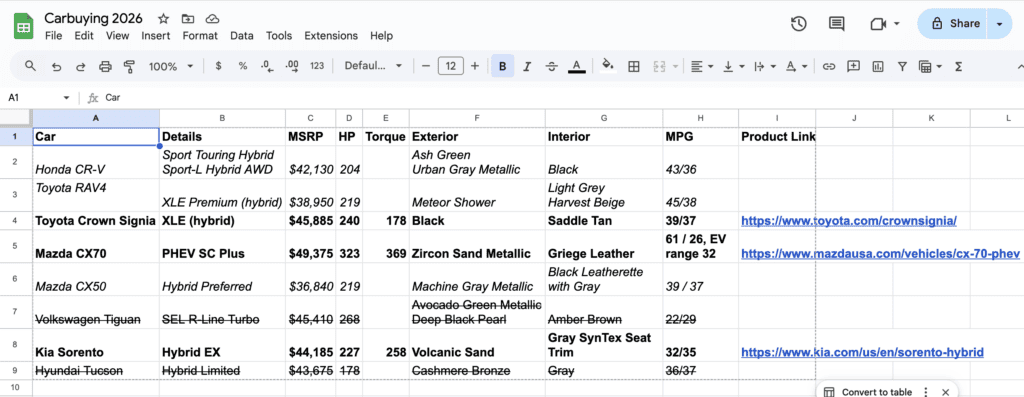Screen dimensions: 1024x397
Task: Open horizontal align dropdown
Action: tap(701, 66)
